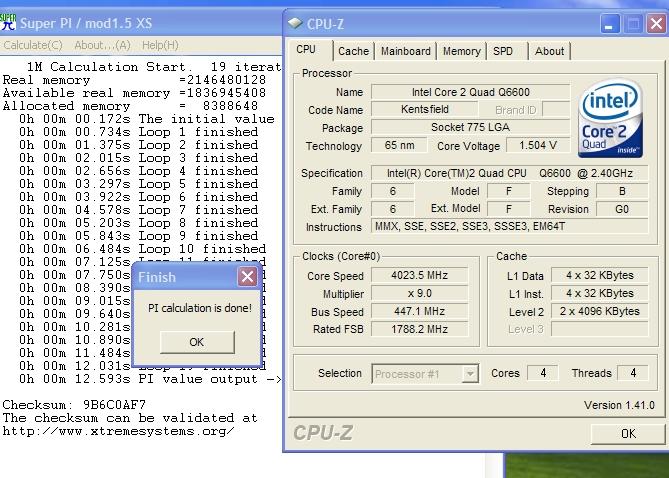Image resolution: width=669 pixels, height=478 pixels.
Task: Open the Calculate(C) menu in Super PI
Action: coord(33,45)
